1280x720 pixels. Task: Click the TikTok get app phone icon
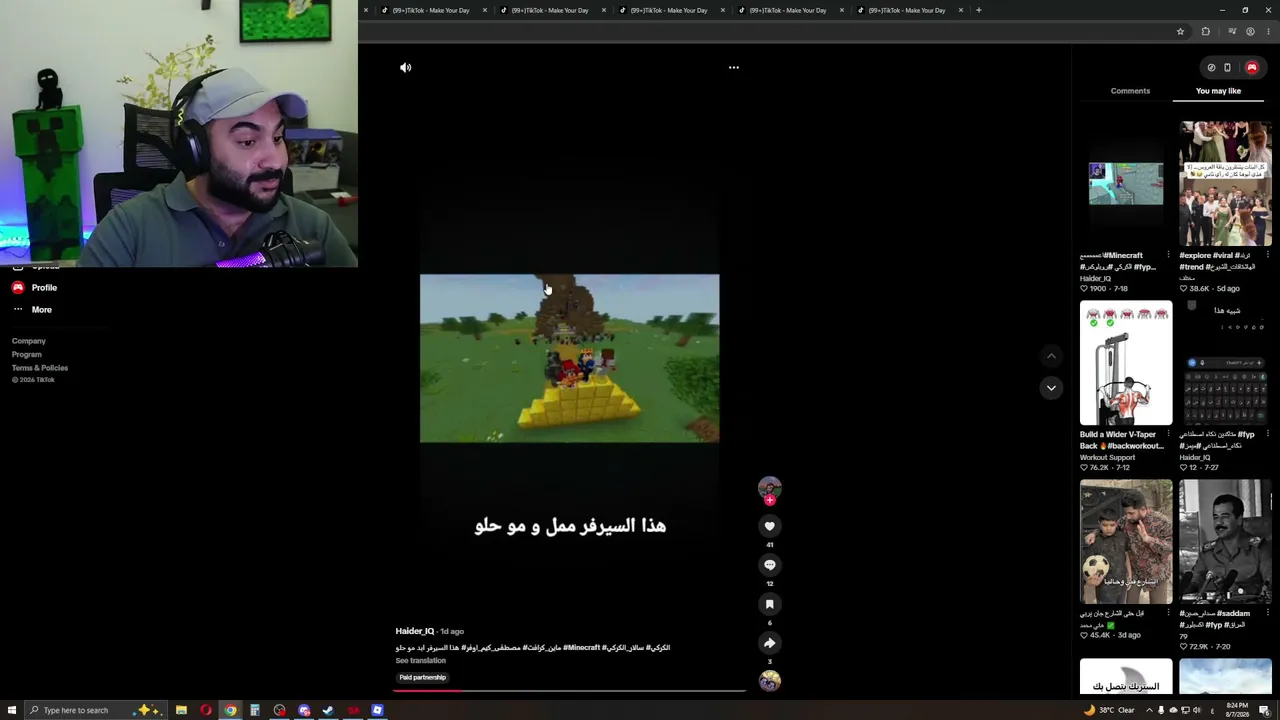tap(1227, 68)
